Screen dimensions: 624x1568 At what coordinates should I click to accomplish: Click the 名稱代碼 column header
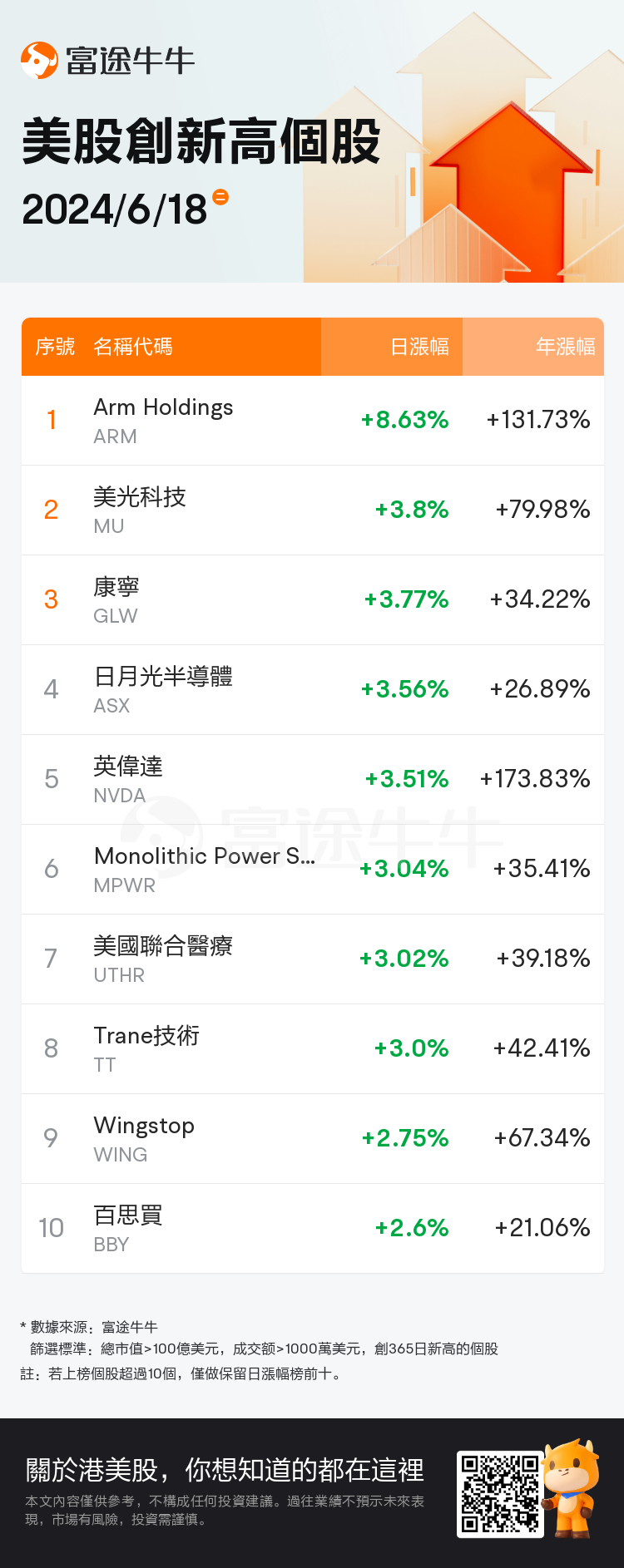pyautogui.click(x=133, y=347)
